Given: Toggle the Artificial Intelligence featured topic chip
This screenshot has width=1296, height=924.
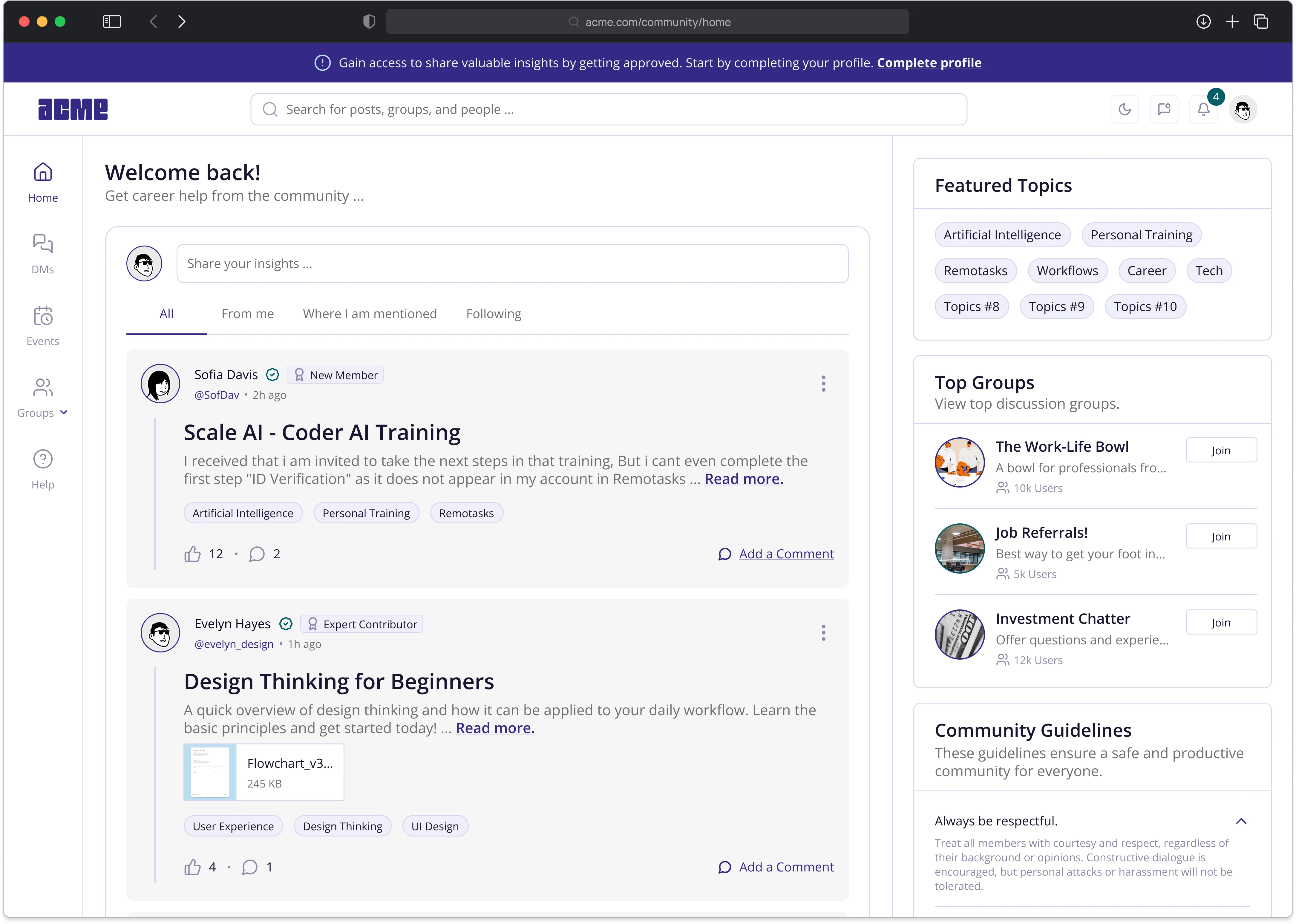Looking at the screenshot, I should (x=1002, y=235).
